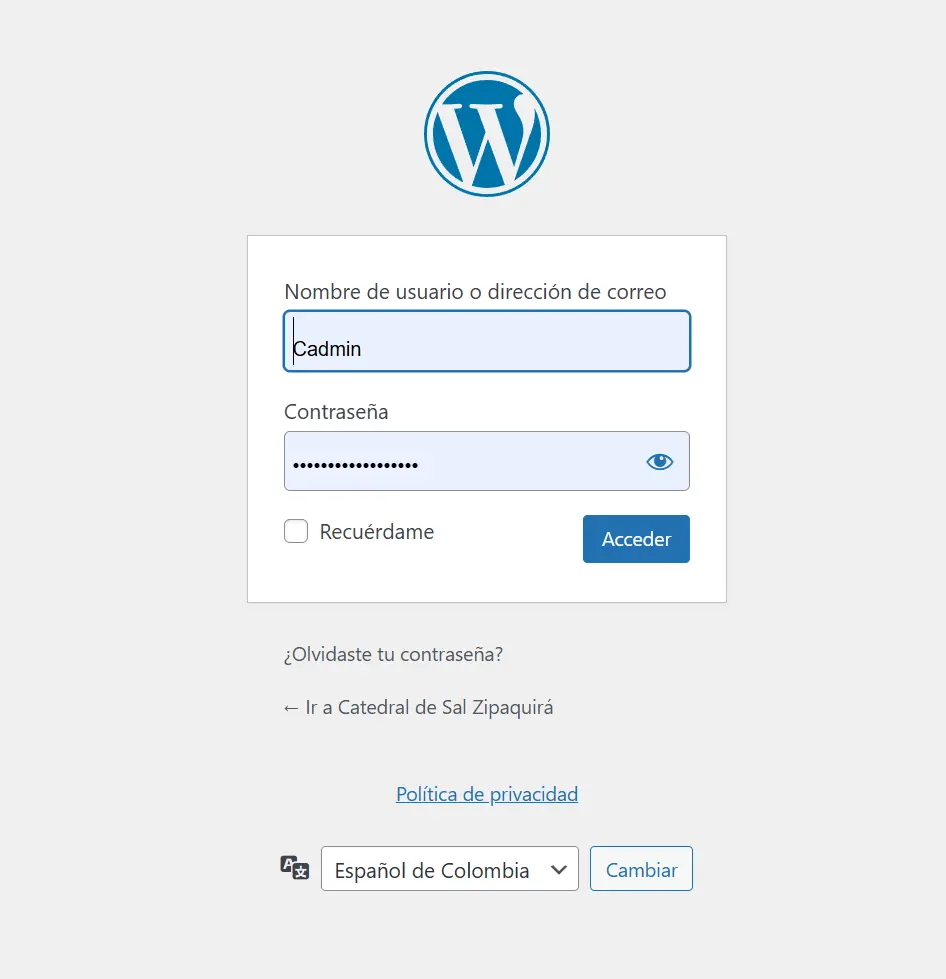Click the left arrow before Ir a Catedral
Viewport: 946px width, 979px height.
point(290,708)
